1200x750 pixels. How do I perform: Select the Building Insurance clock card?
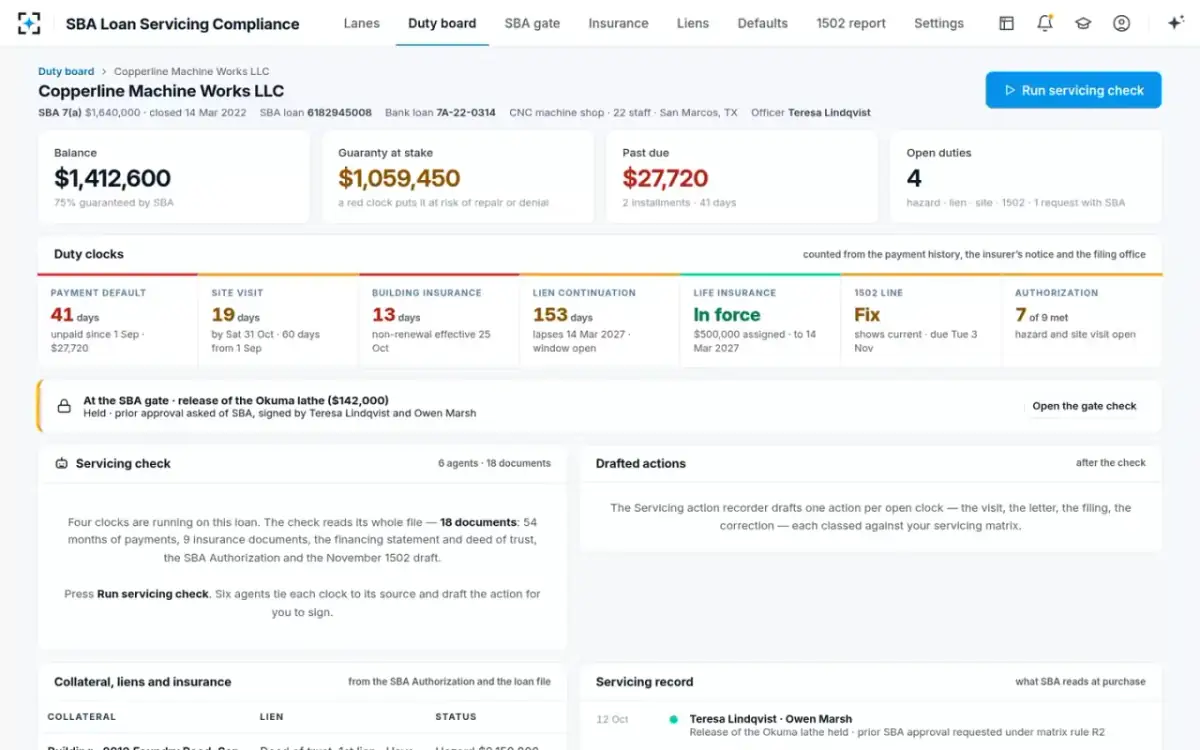[x=439, y=320]
